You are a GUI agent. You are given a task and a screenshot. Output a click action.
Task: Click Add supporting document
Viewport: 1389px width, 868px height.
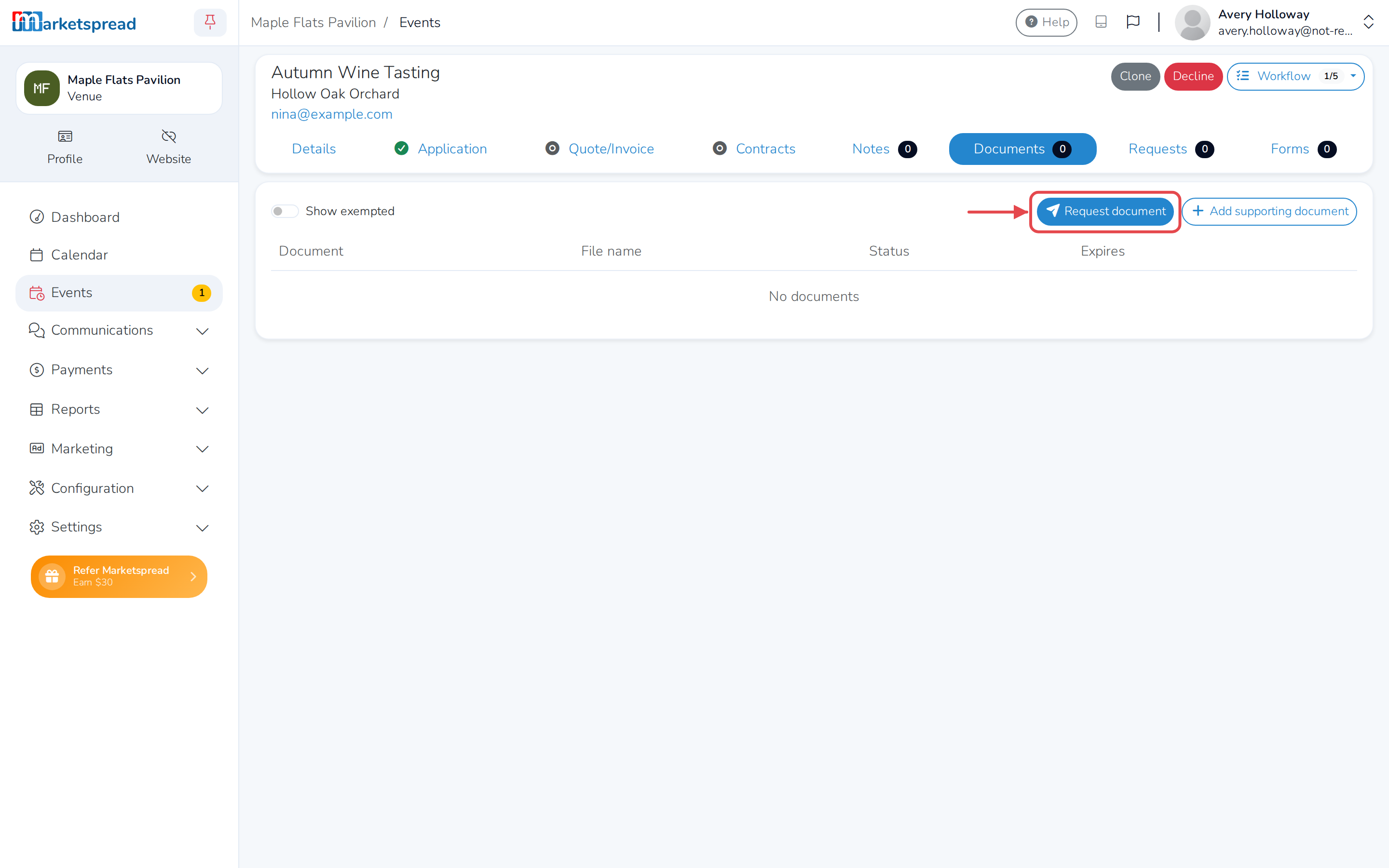point(1269,212)
